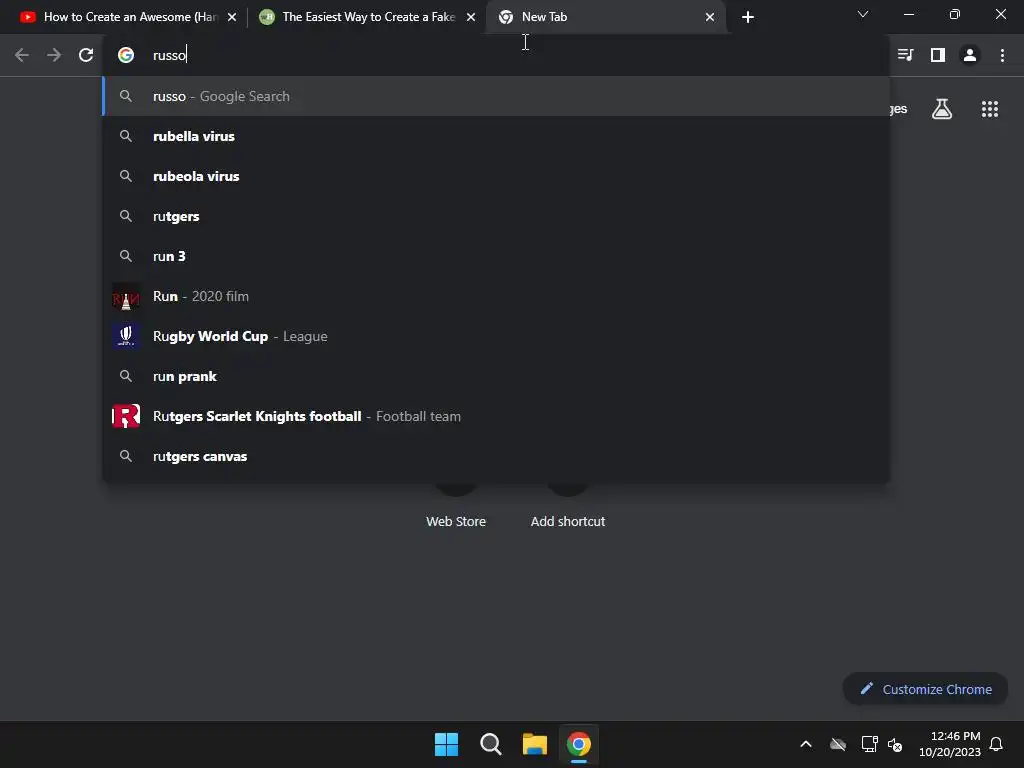Screen dimensions: 1024x768
Task: Choose the 'rubella virus' suggestion
Action: 496,136
